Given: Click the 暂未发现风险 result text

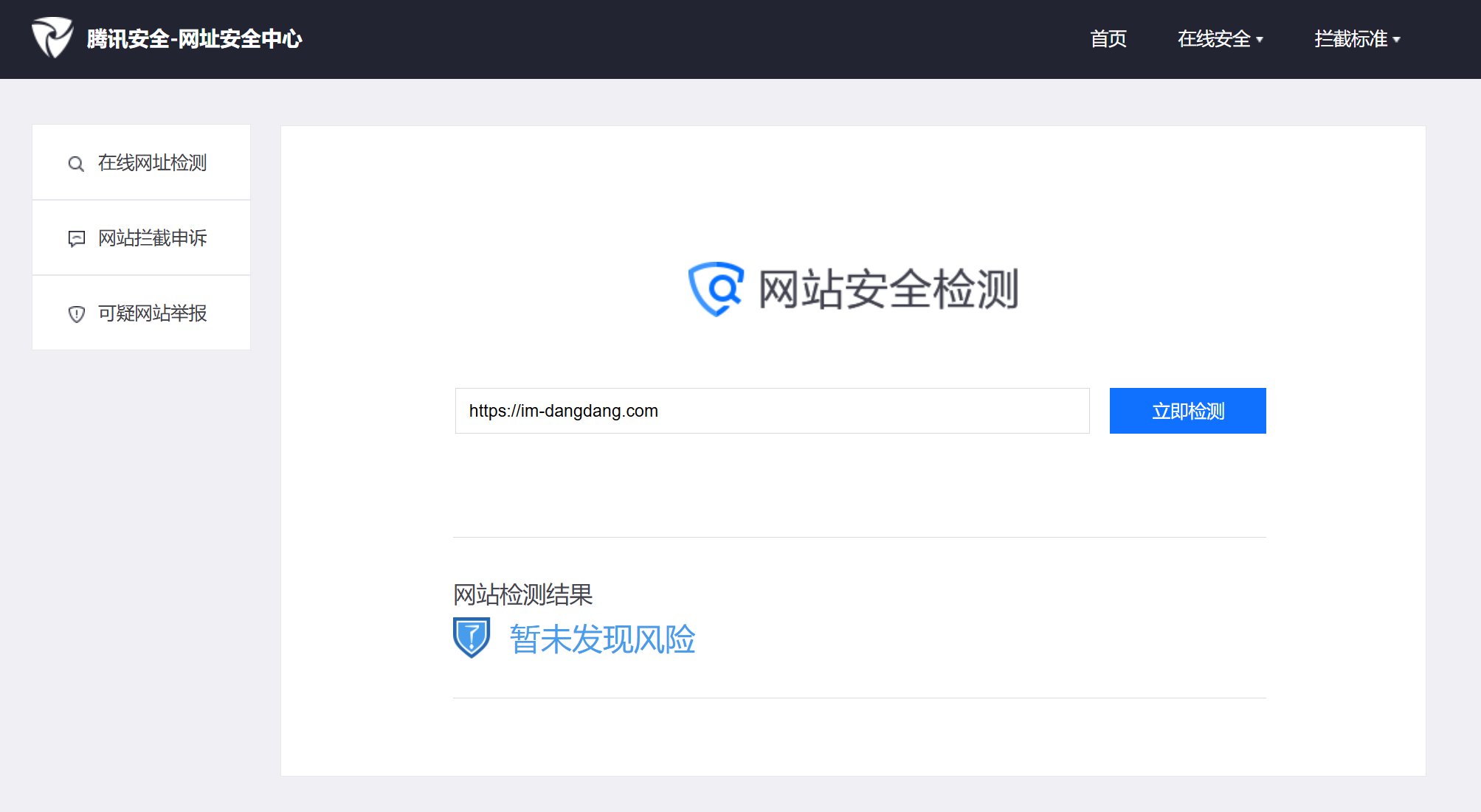Looking at the screenshot, I should pyautogui.click(x=602, y=639).
